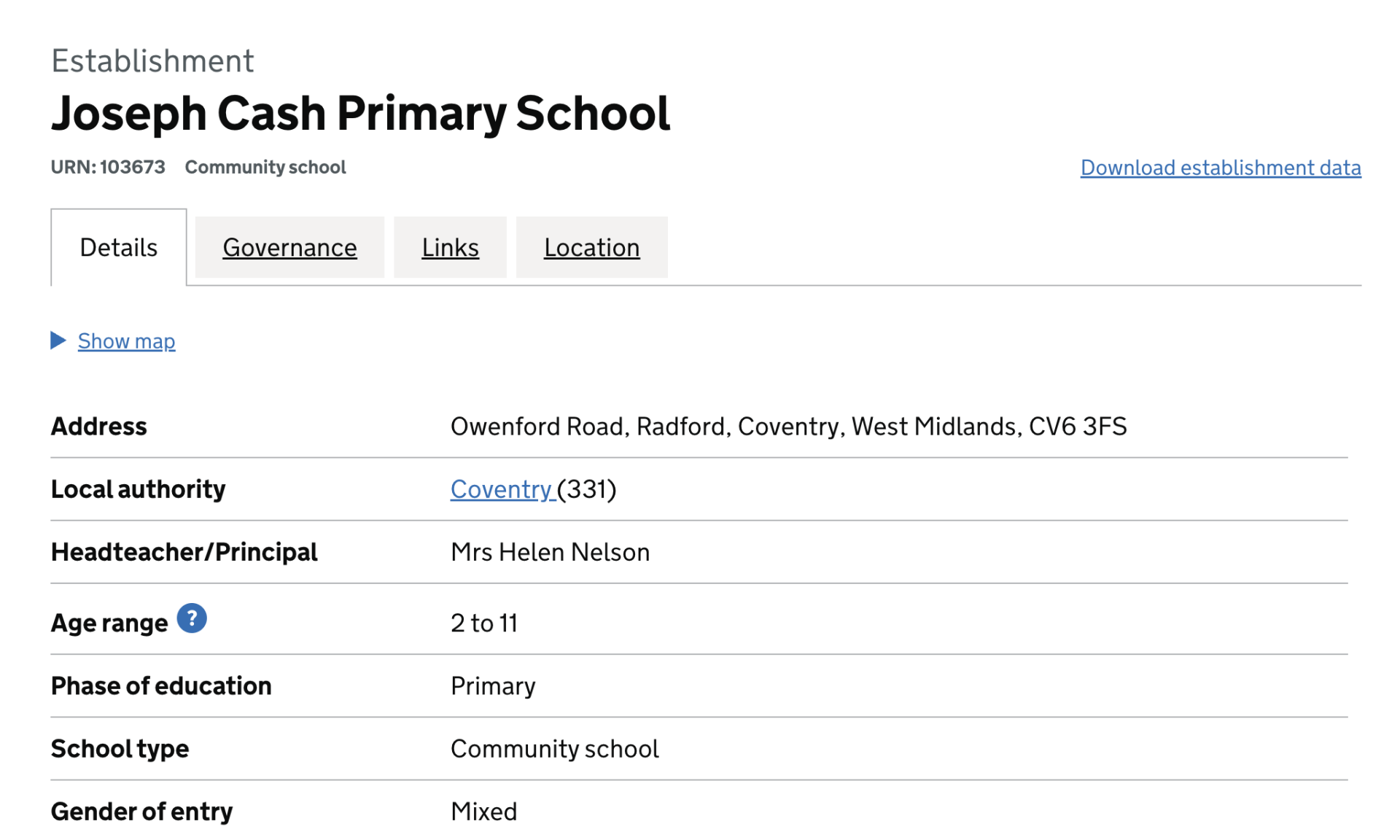Click headteacher name Mrs Helen Nelson
1400x840 pixels.
[x=550, y=552]
